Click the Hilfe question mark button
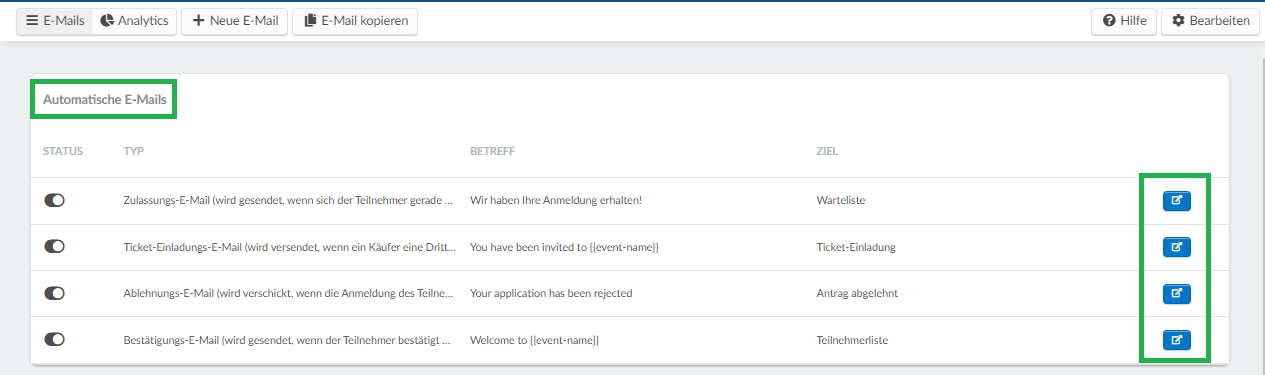Image resolution: width=1265 pixels, height=375 pixels. [1124, 21]
